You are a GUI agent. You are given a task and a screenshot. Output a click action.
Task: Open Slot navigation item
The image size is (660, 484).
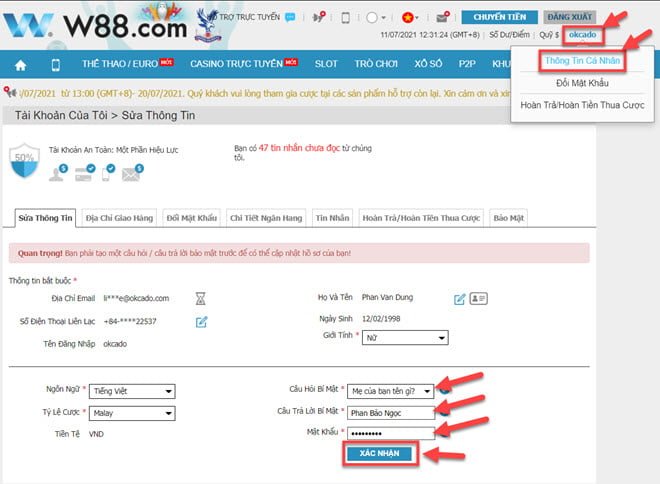pos(326,64)
